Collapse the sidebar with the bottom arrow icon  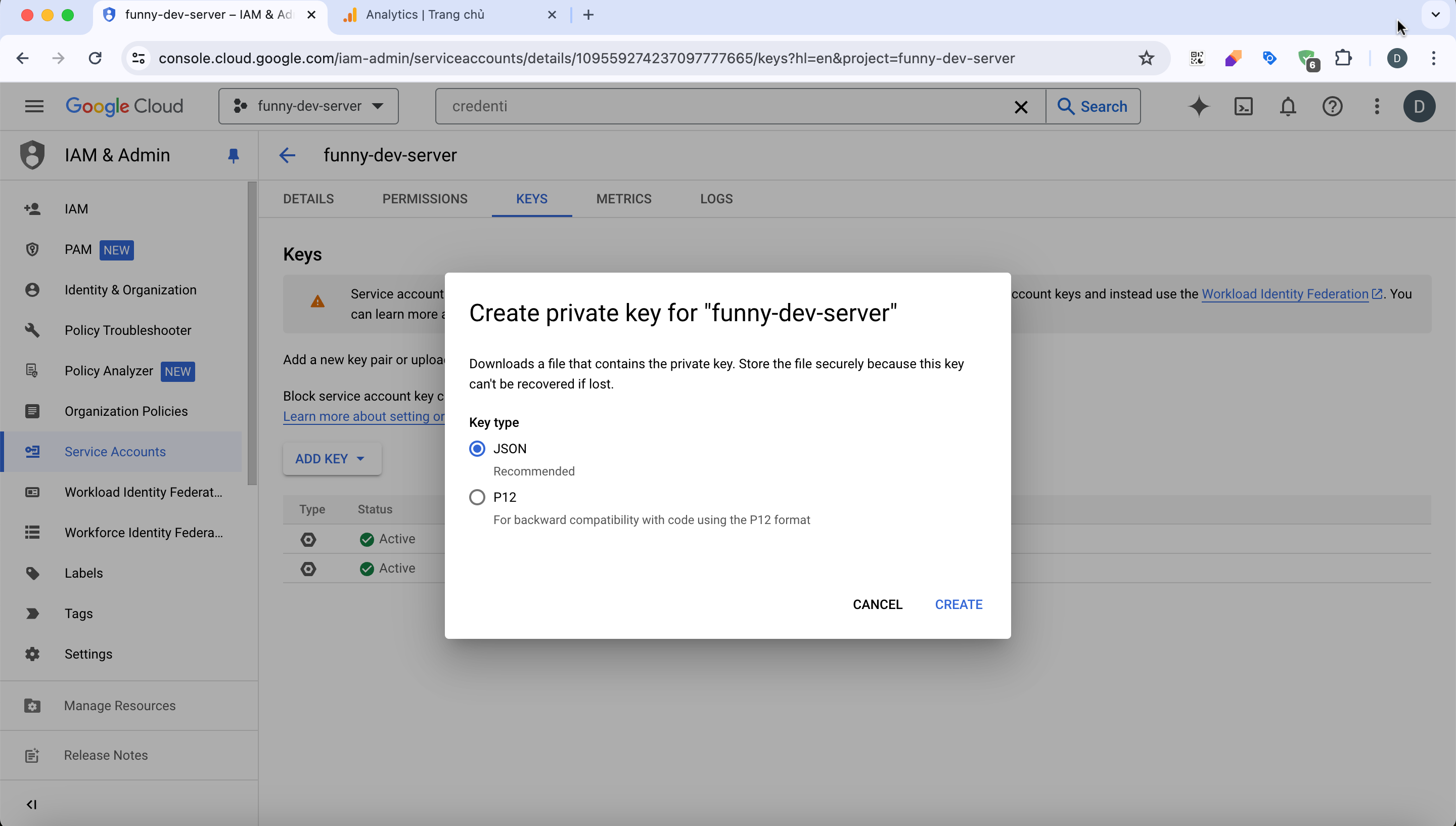pos(32,804)
